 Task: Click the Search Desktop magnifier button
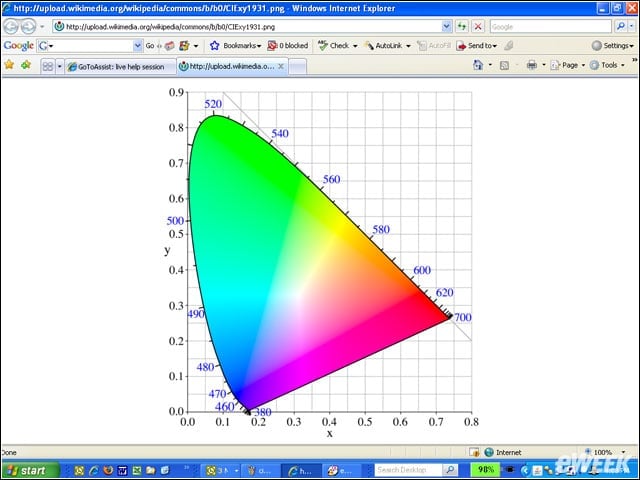[x=450, y=470]
